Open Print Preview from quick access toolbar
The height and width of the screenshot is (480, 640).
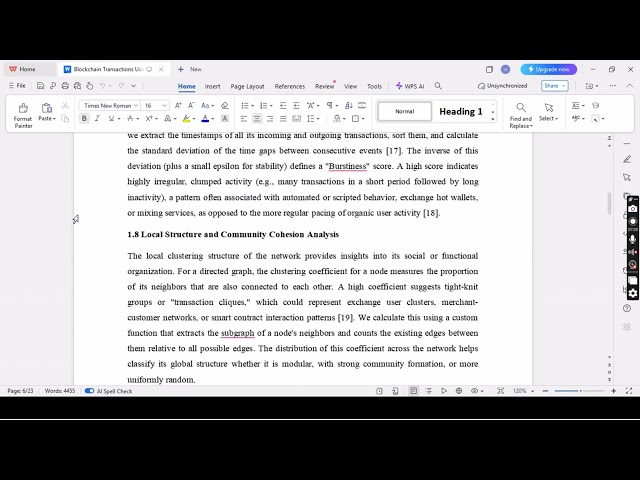point(77,86)
